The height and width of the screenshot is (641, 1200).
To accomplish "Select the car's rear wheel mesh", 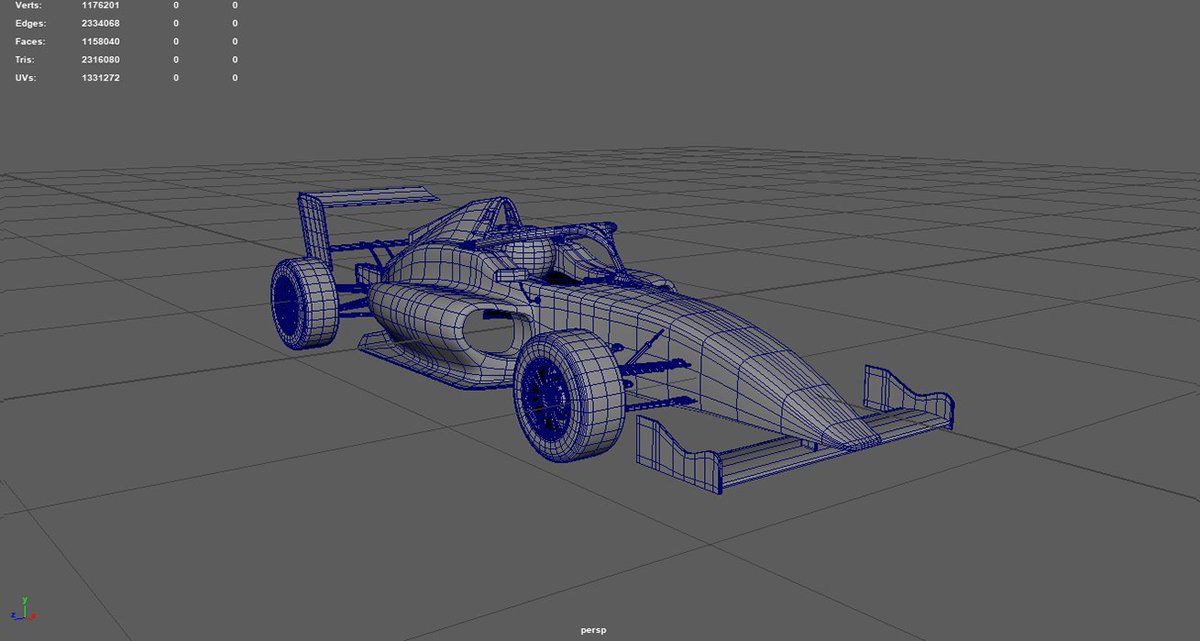I will pos(303,303).
